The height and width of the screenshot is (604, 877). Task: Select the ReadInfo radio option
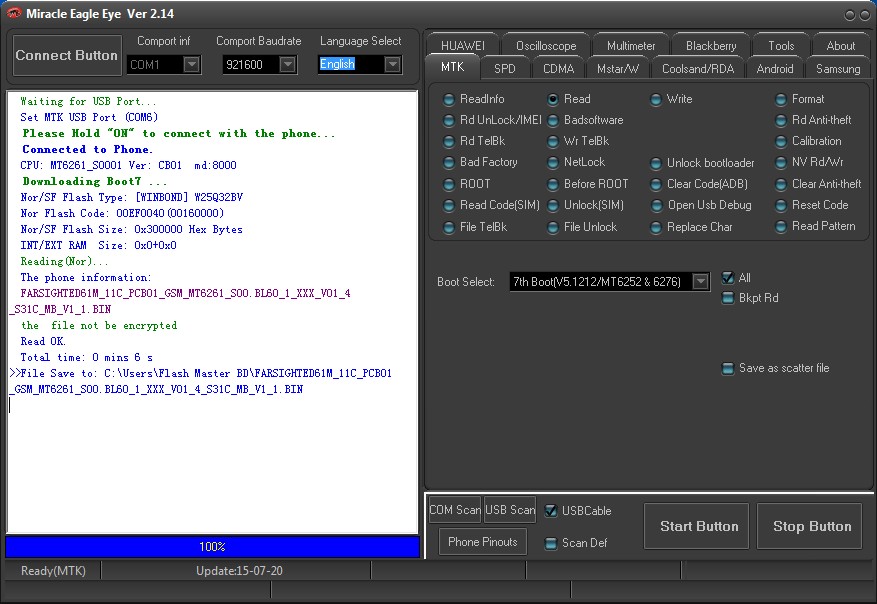coord(450,99)
